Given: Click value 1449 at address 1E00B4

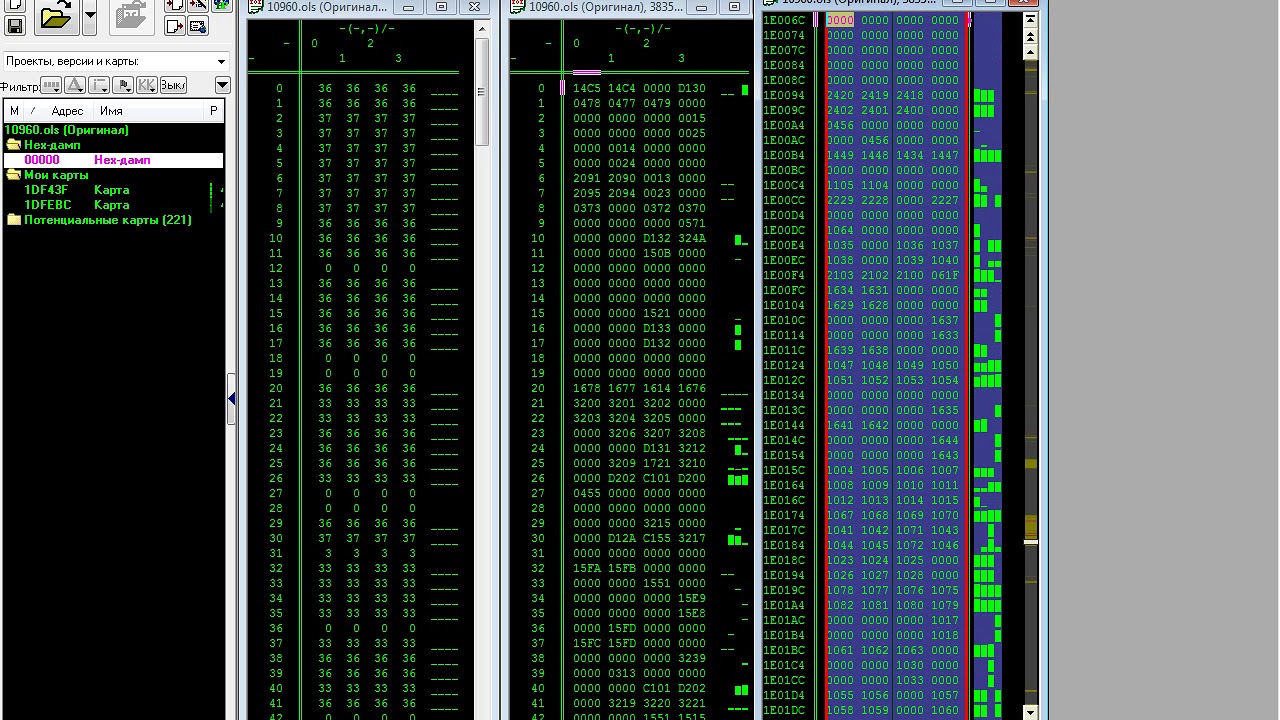Looking at the screenshot, I should point(841,155).
